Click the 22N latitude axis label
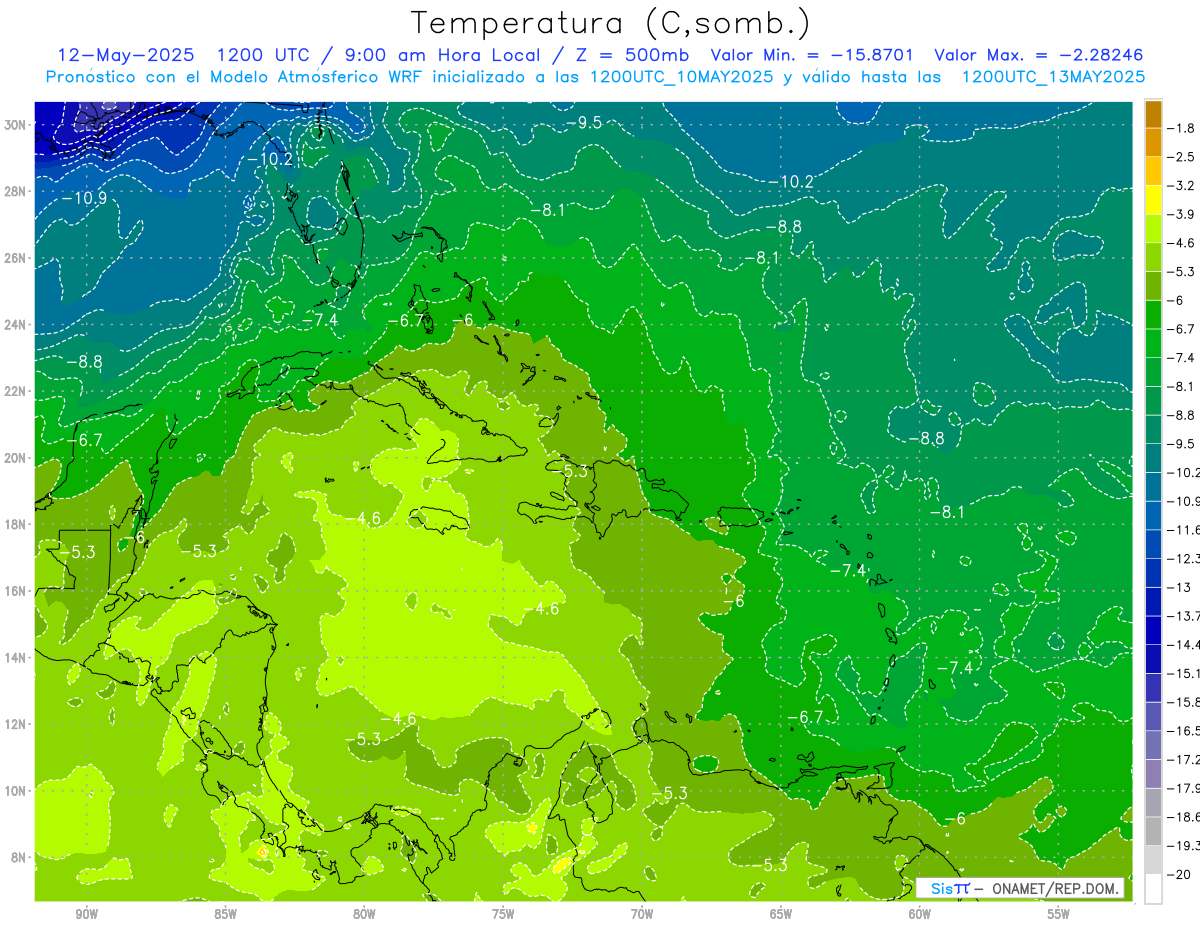Viewport: 1200px width, 927px height. tap(17, 391)
